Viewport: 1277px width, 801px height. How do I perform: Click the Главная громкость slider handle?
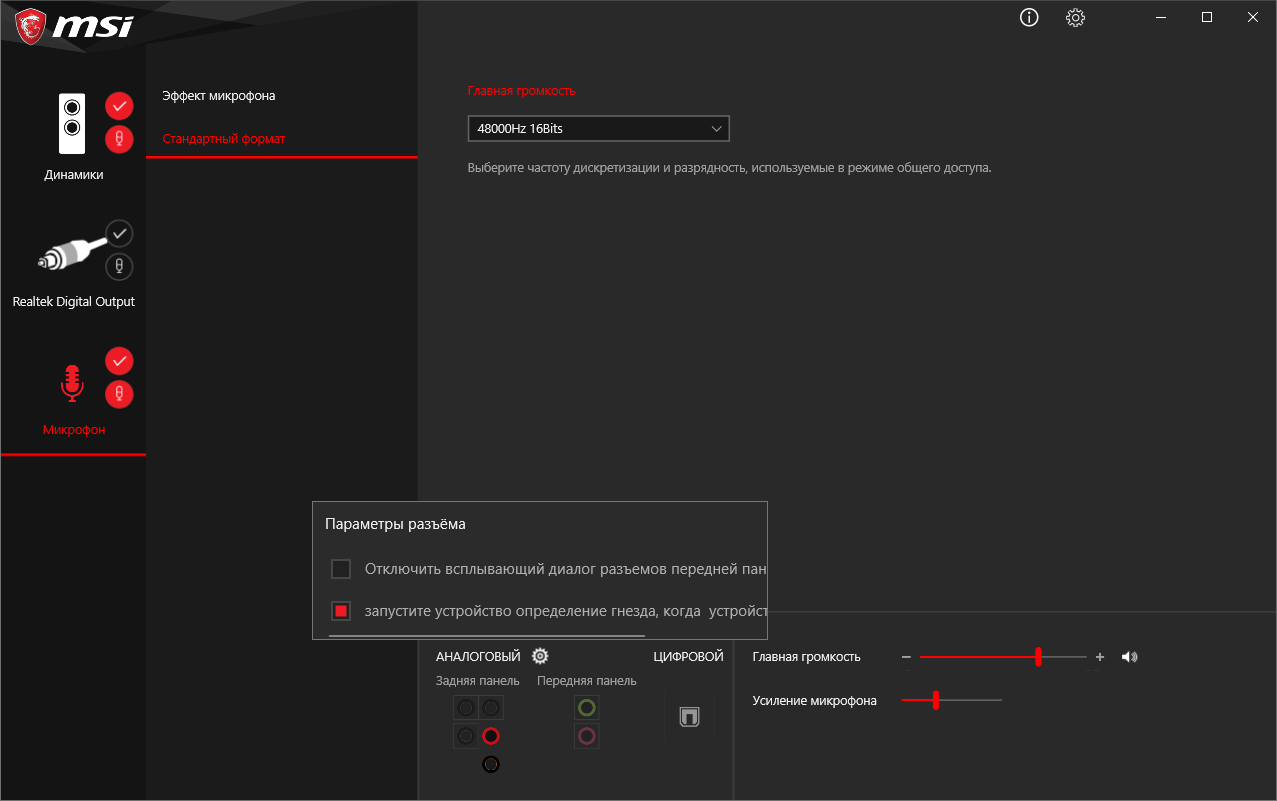(1039, 657)
